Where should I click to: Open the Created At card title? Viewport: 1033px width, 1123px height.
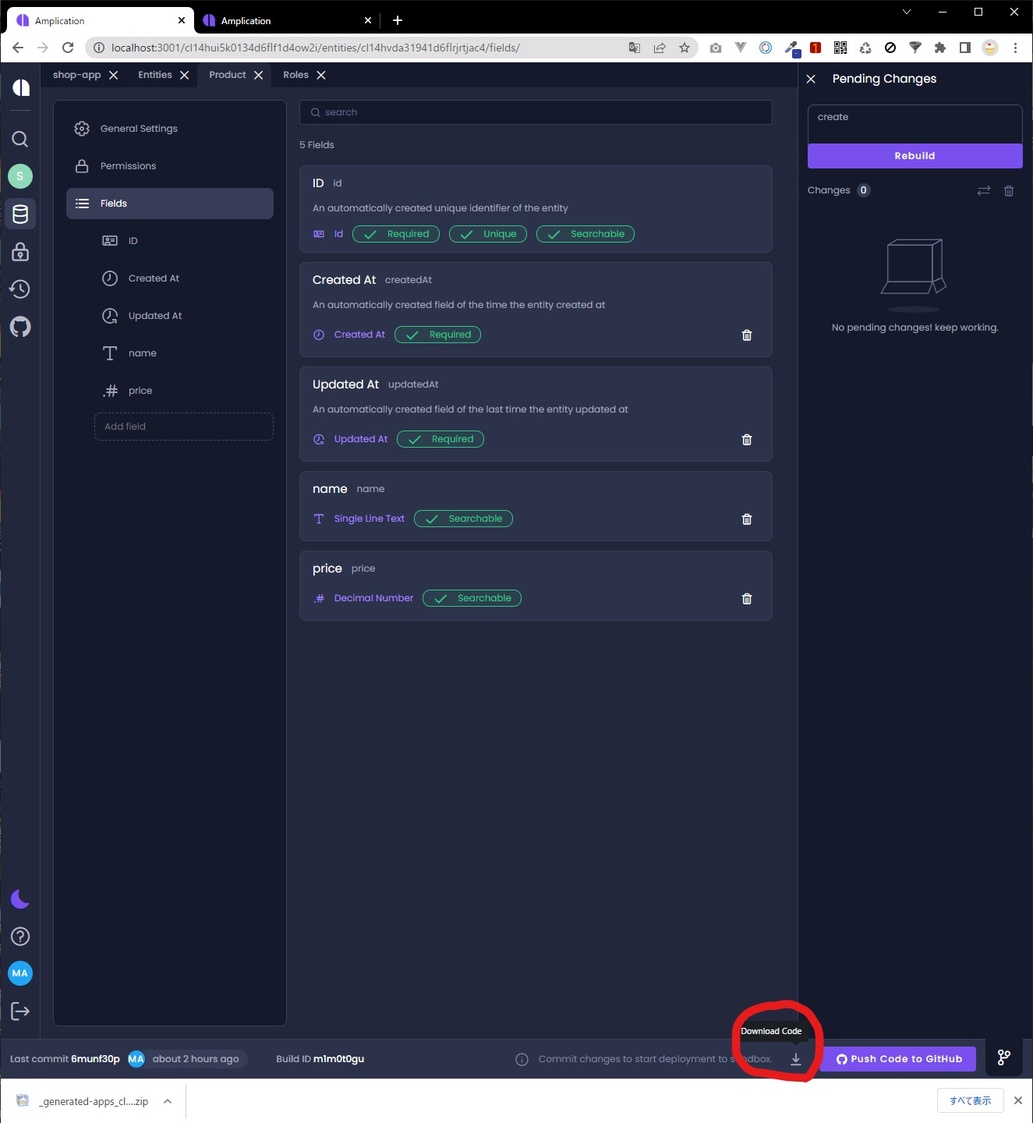click(x=344, y=280)
